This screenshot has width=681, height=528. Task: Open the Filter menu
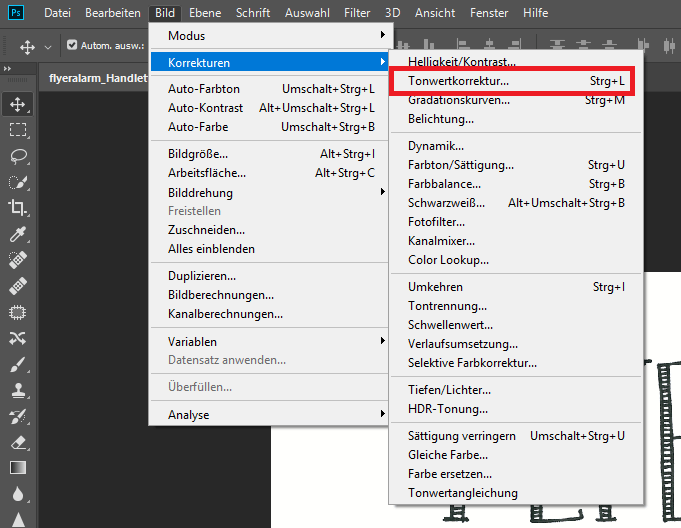coord(356,13)
